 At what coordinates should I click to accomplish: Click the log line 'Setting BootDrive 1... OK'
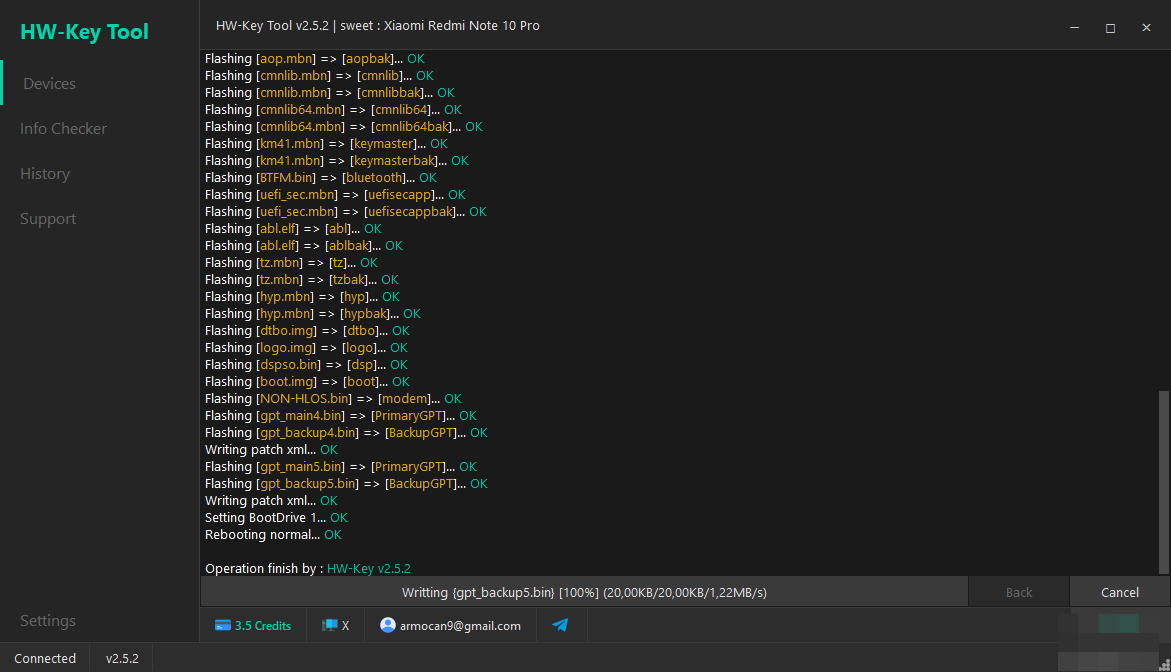[276, 517]
